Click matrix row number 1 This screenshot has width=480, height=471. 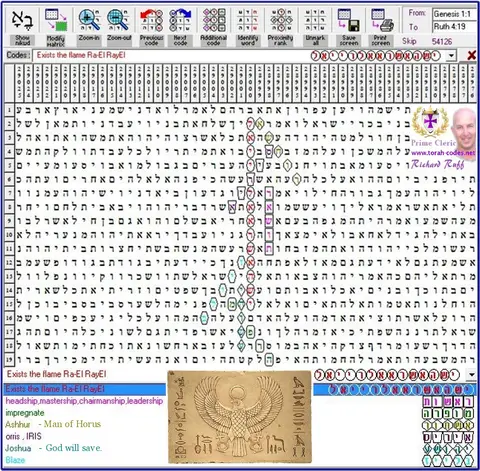9,110
